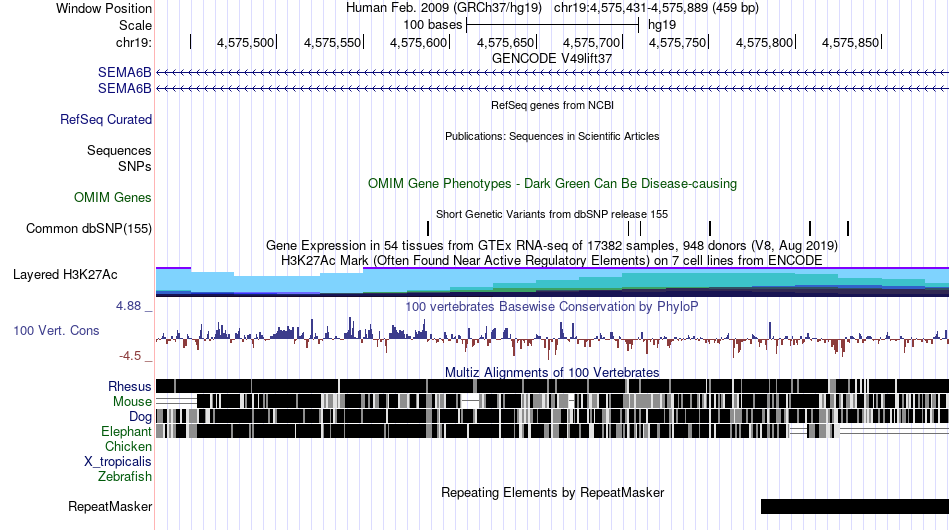Click Publications: Sequences in Scientific Articles title
Screen dimensions: 950x530
click(552, 136)
